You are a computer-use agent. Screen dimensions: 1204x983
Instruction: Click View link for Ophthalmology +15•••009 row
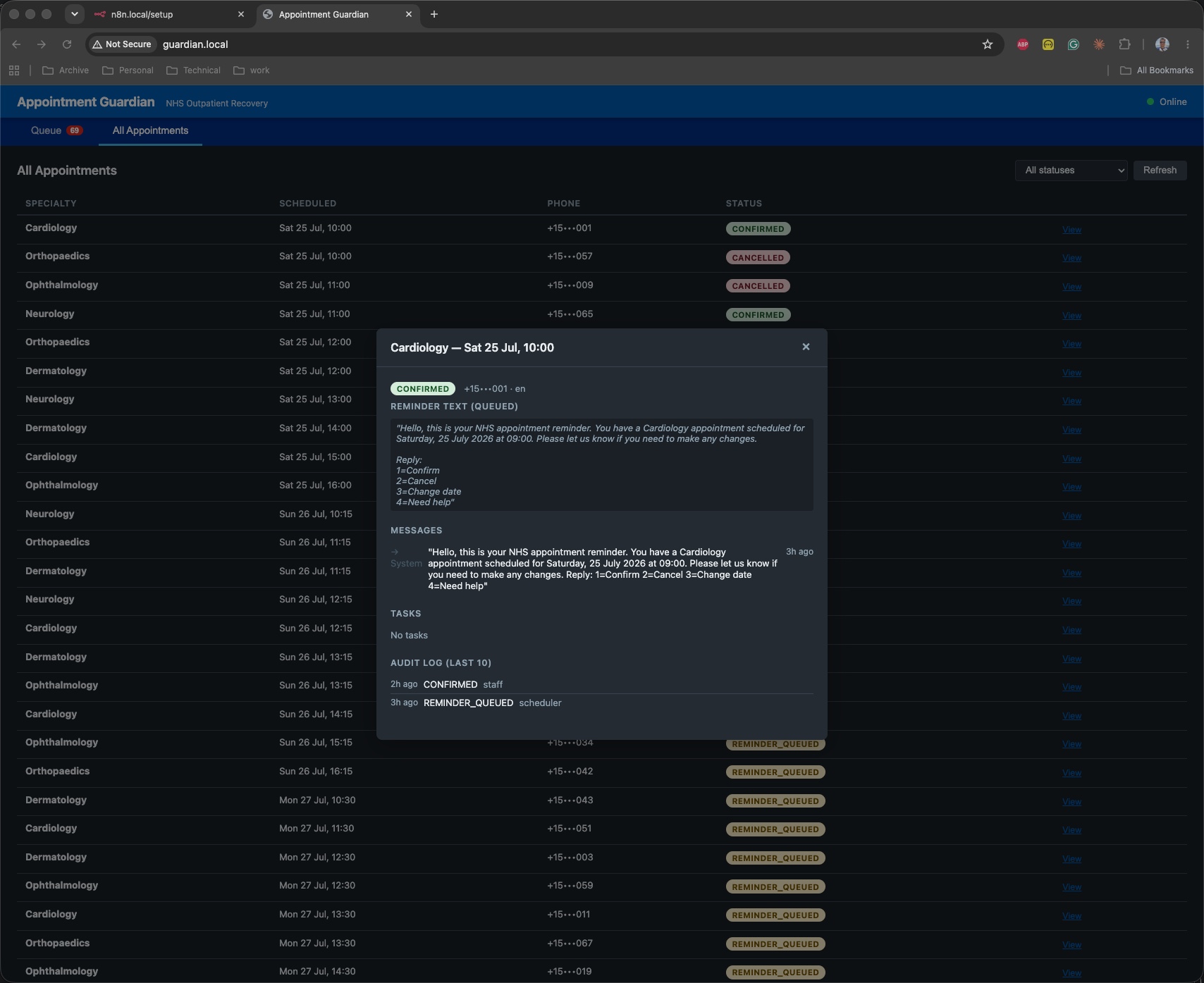[1071, 287]
